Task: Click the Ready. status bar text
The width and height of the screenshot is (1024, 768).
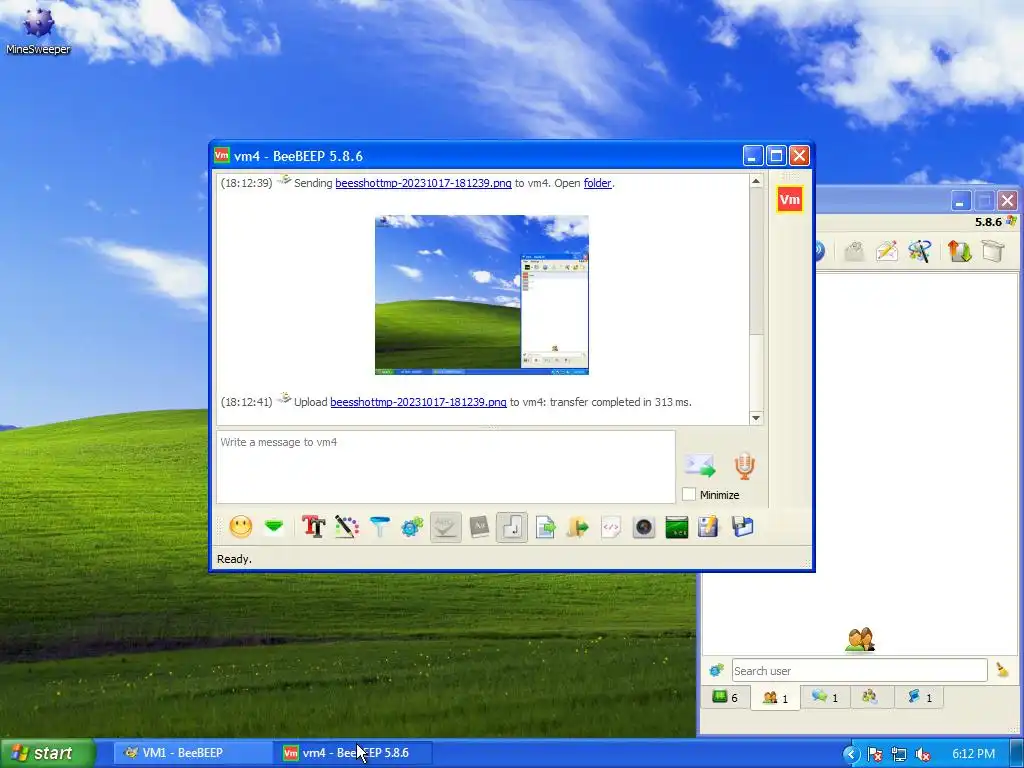Action: [x=234, y=559]
